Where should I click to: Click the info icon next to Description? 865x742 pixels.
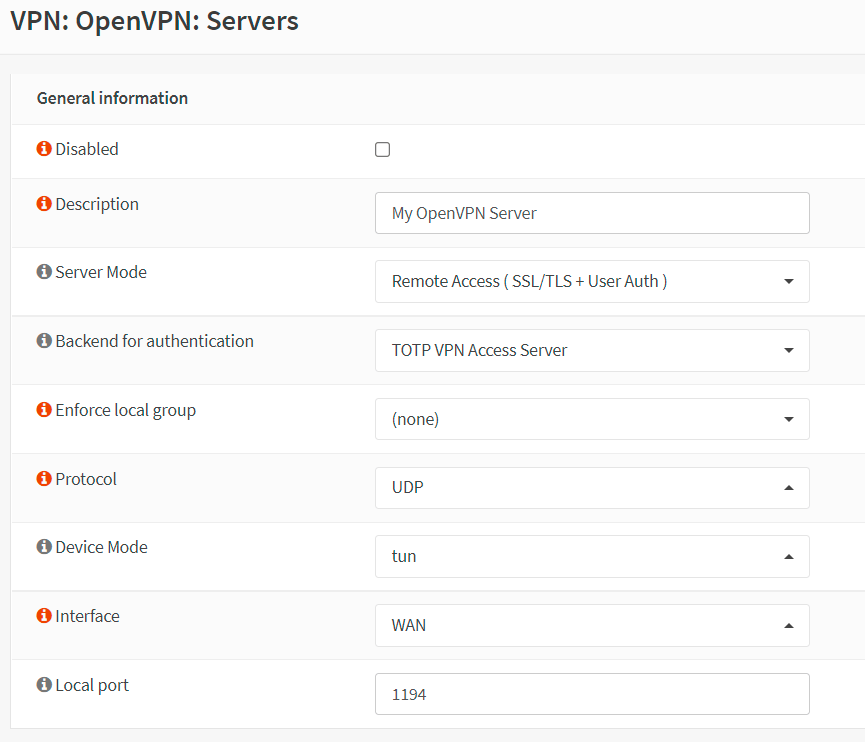coord(44,204)
